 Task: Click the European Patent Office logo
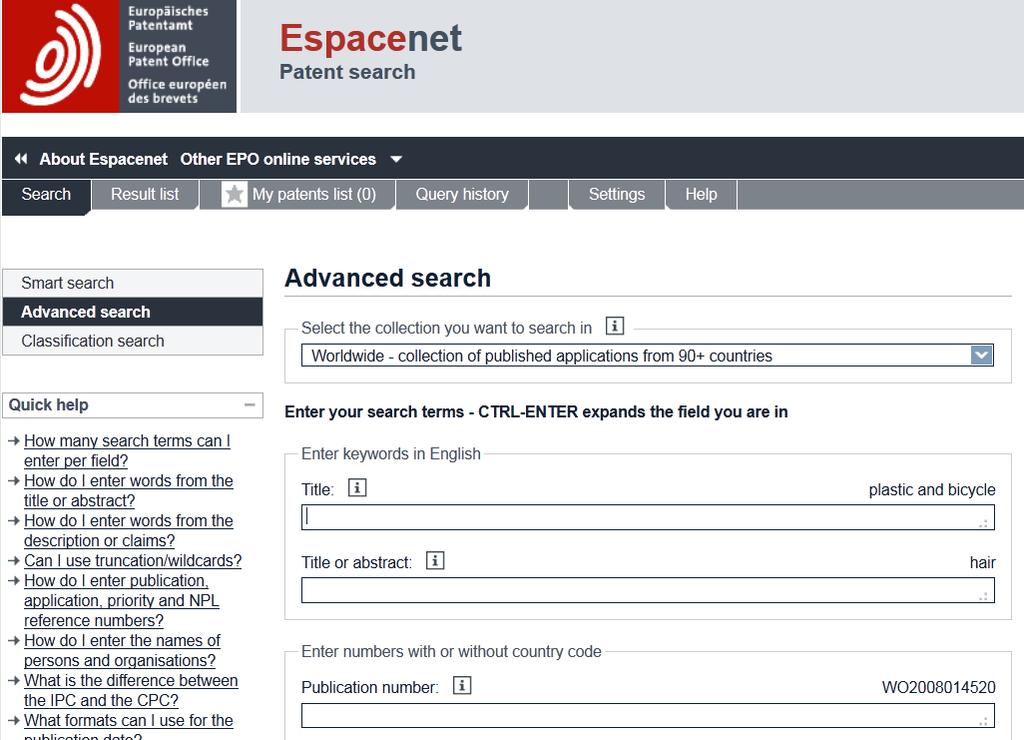point(119,56)
